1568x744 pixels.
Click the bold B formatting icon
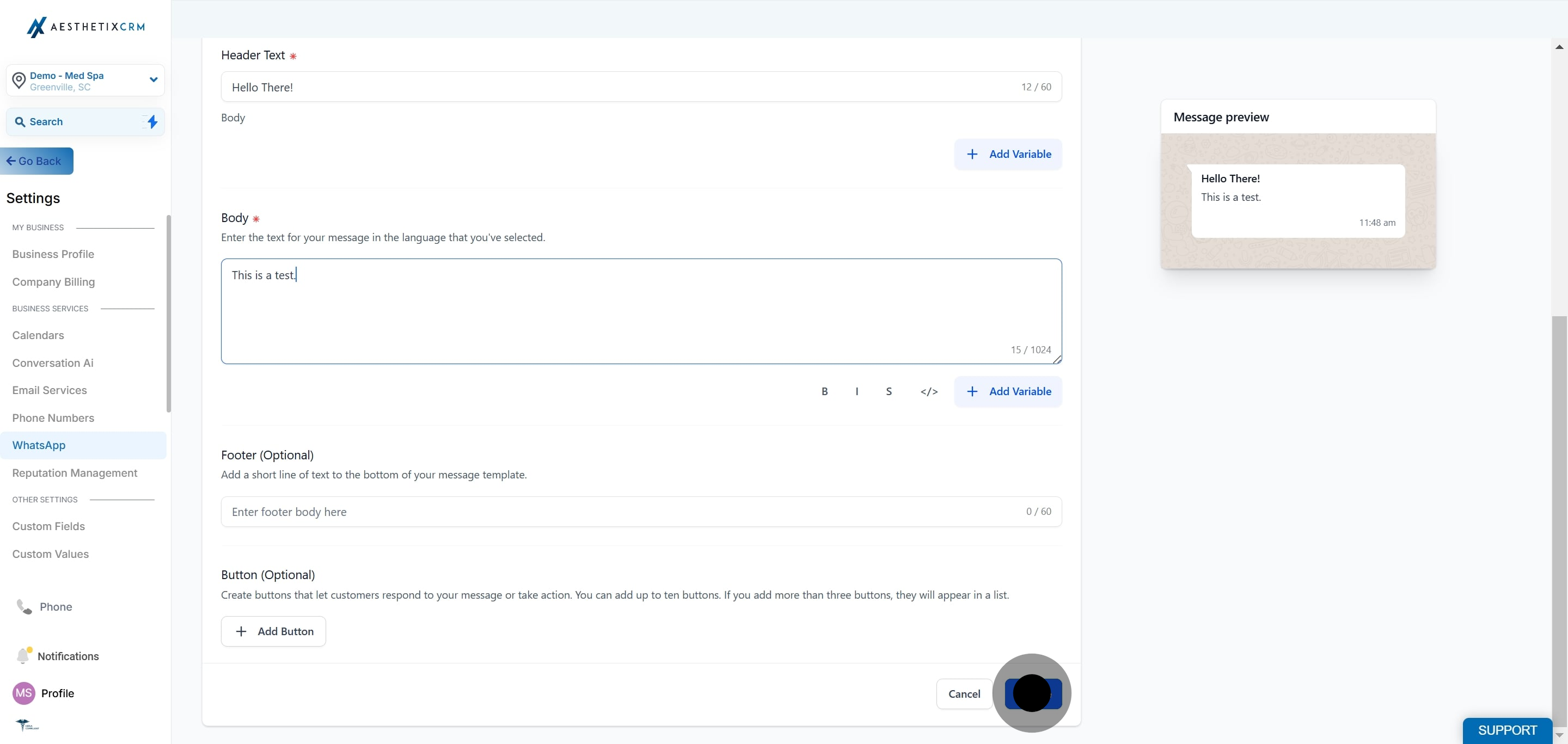[824, 391]
